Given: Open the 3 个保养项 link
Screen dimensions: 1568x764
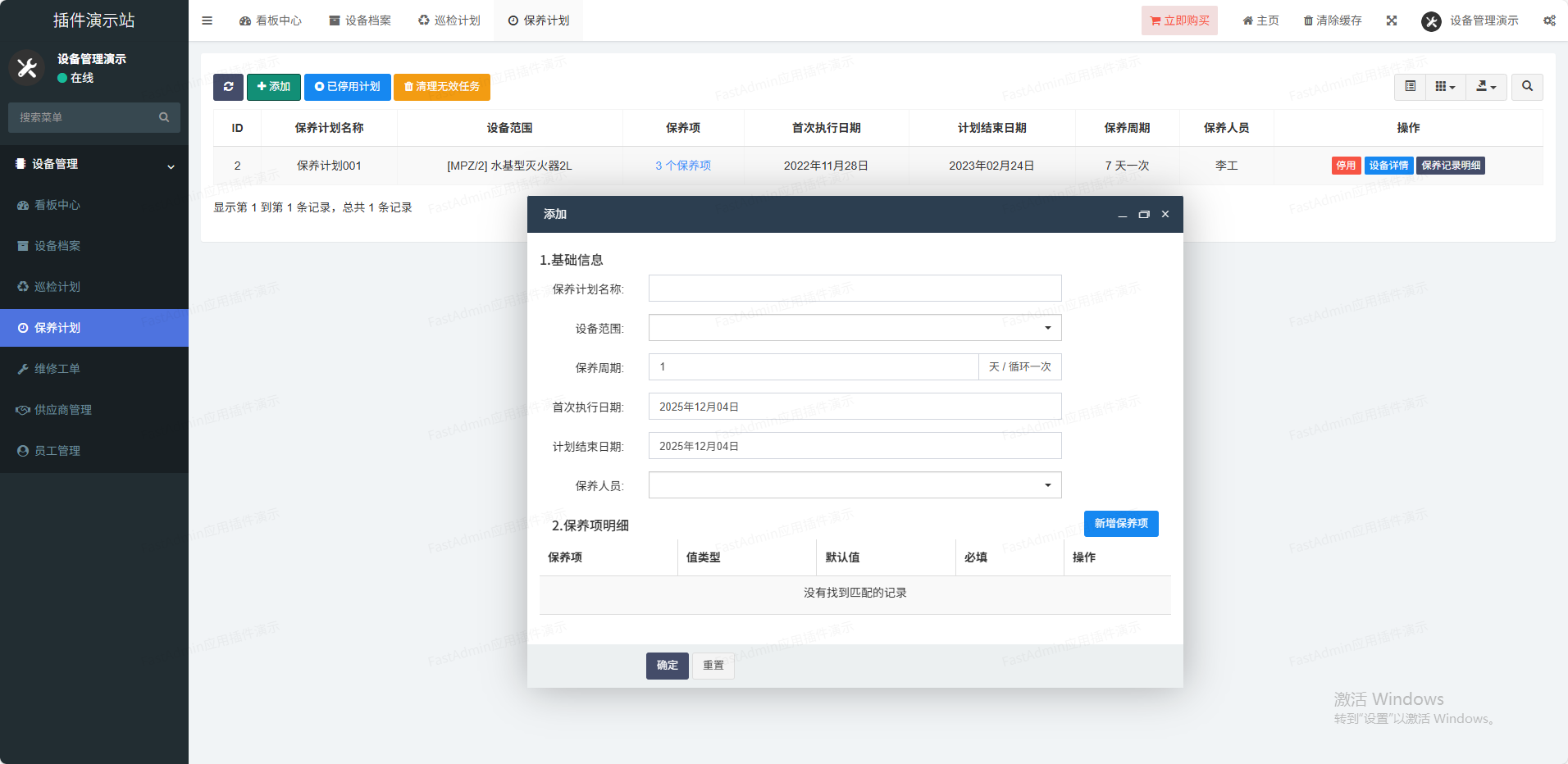Looking at the screenshot, I should [682, 166].
